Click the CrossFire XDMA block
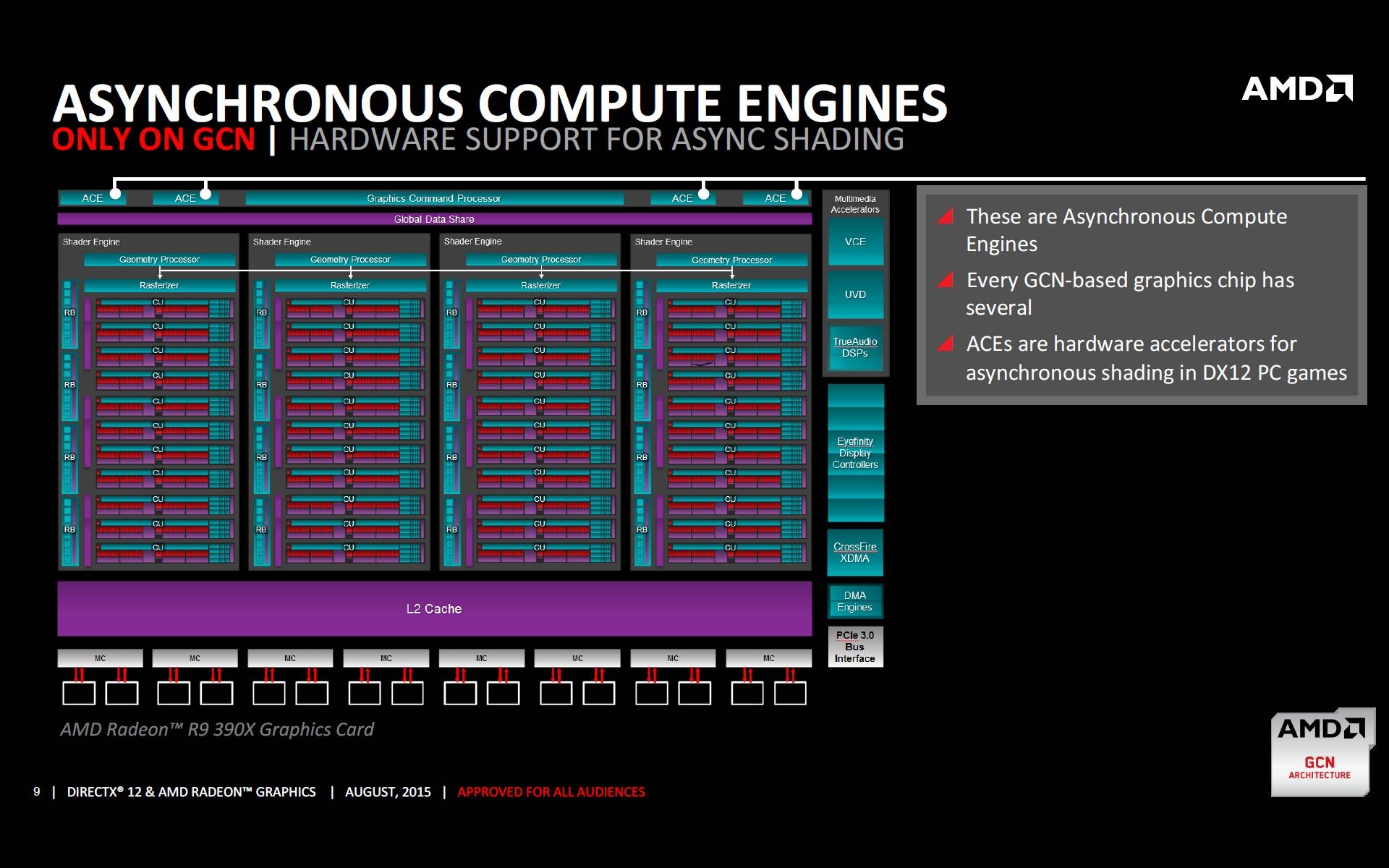 [855, 553]
